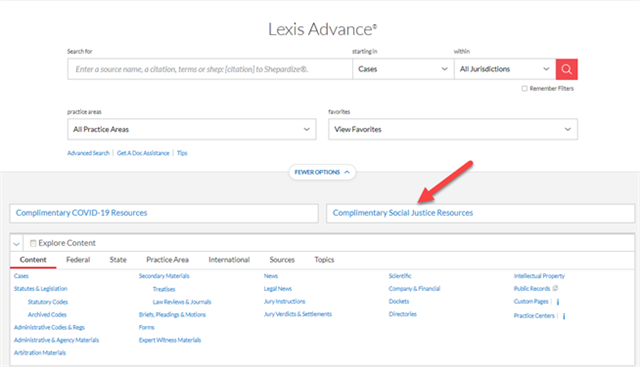
Task: Click the red search magnifier button
Action: coord(567,69)
